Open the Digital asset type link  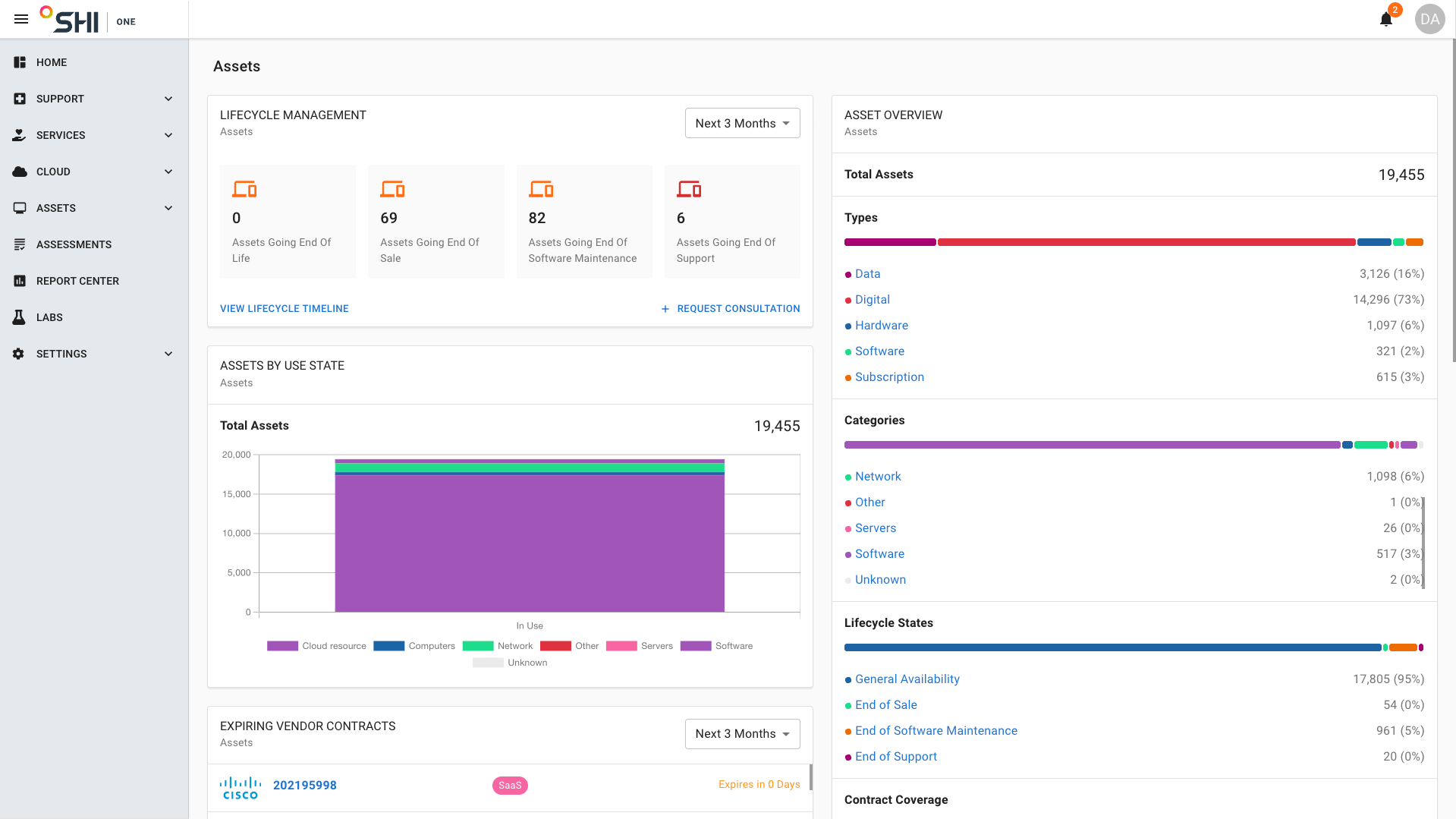(873, 300)
